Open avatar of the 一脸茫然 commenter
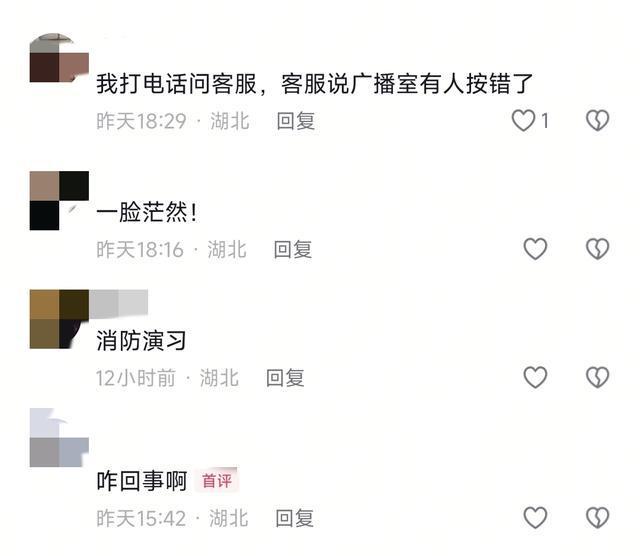The image size is (640, 556). [59, 200]
